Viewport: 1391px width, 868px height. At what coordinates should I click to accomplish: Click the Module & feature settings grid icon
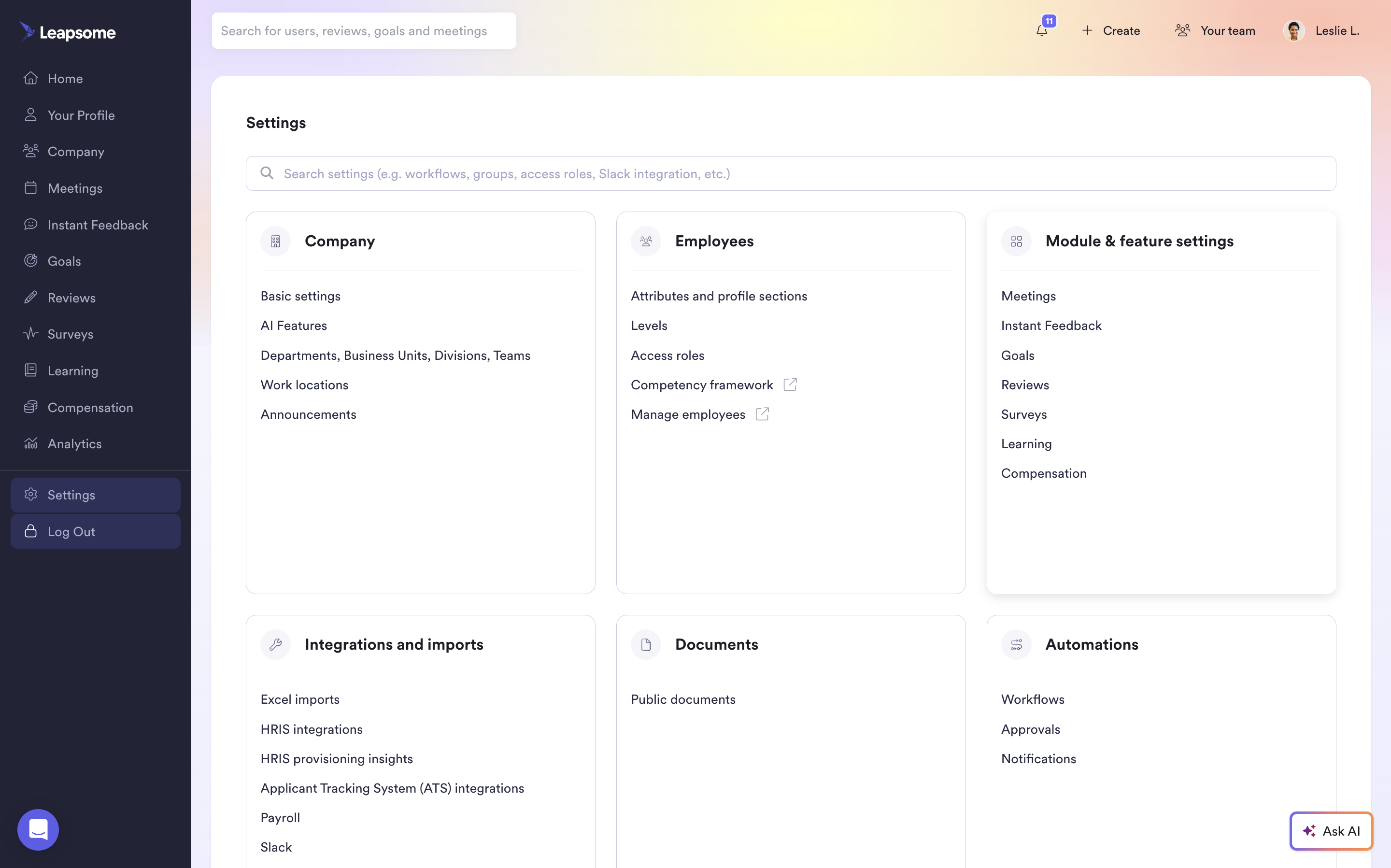point(1016,241)
